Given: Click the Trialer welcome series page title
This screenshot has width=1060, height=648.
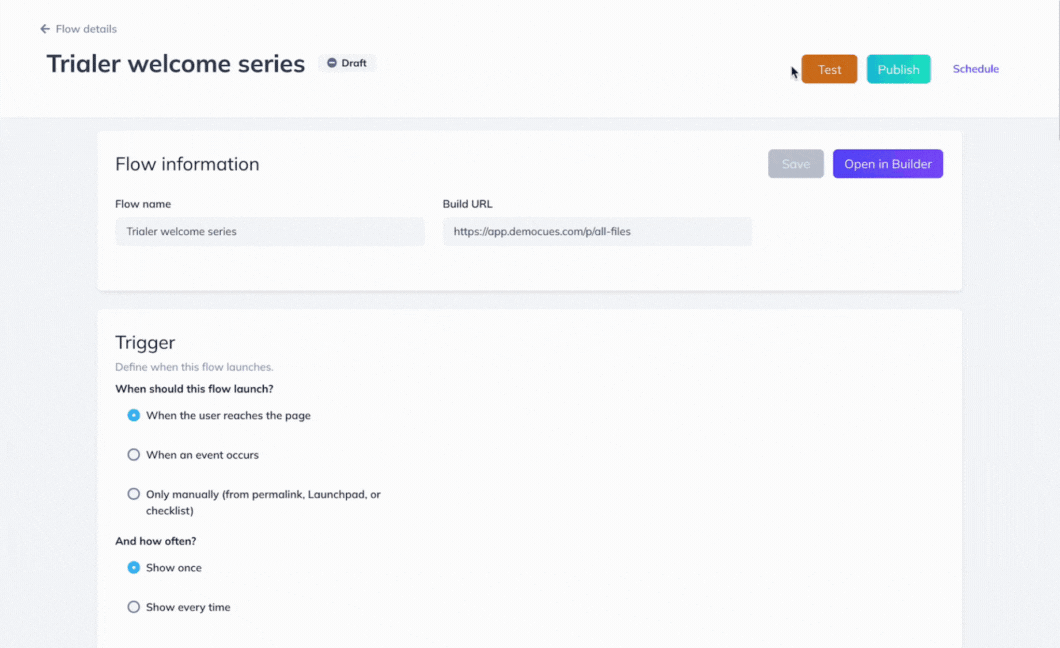Looking at the screenshot, I should (x=176, y=64).
